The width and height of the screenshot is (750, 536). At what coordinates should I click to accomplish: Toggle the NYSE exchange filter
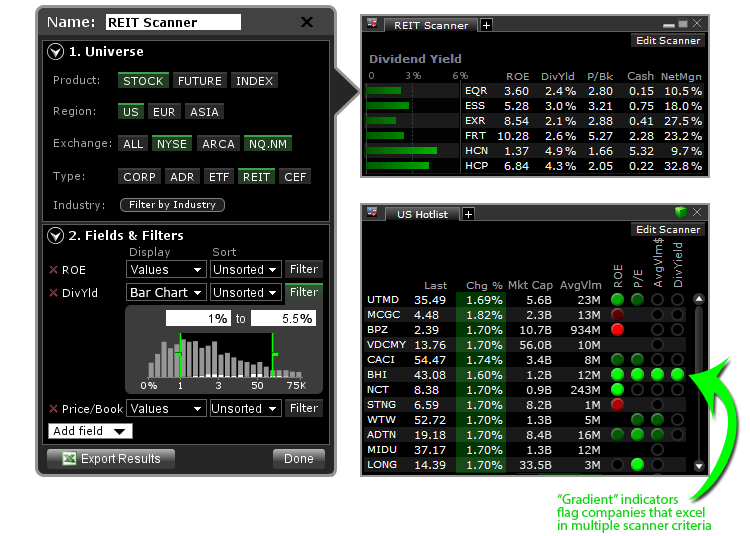(x=172, y=144)
